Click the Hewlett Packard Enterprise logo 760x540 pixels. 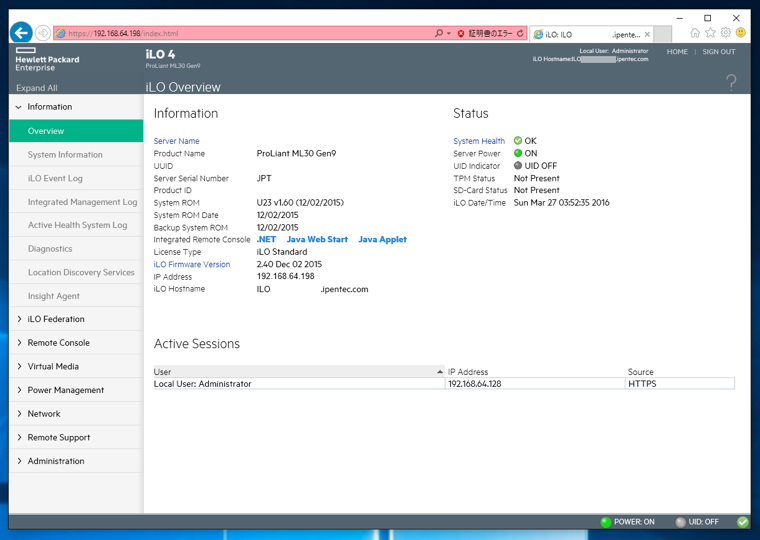tap(47, 60)
